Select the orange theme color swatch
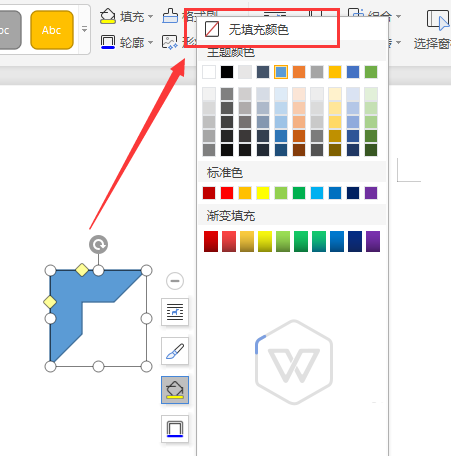451x456 pixels. [x=299, y=72]
